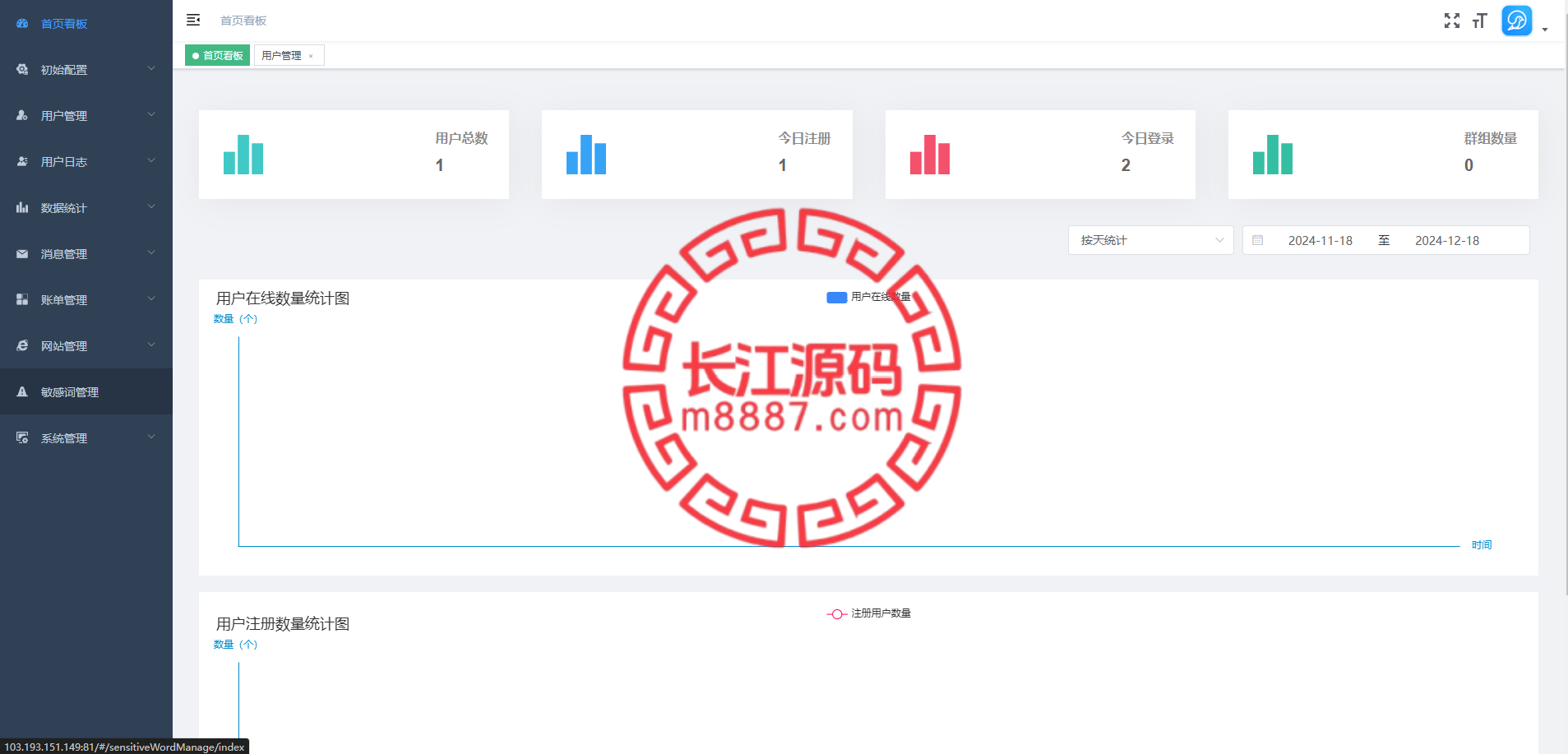This screenshot has height=754, width=1568.
Task: Click the 用户注册数量统计图 heading
Action: pos(283,623)
